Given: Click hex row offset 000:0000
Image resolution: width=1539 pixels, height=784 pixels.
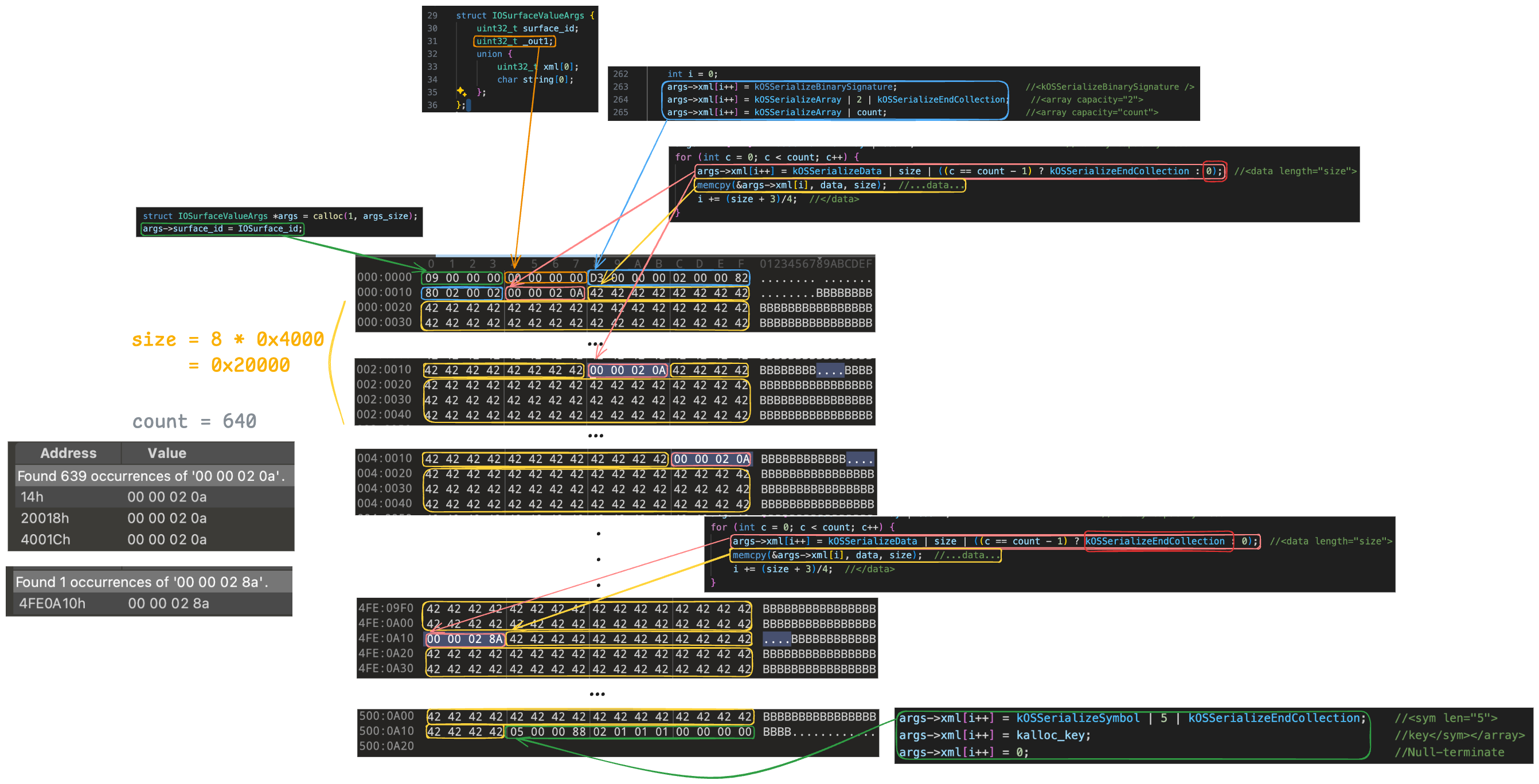Looking at the screenshot, I should tap(385, 277).
